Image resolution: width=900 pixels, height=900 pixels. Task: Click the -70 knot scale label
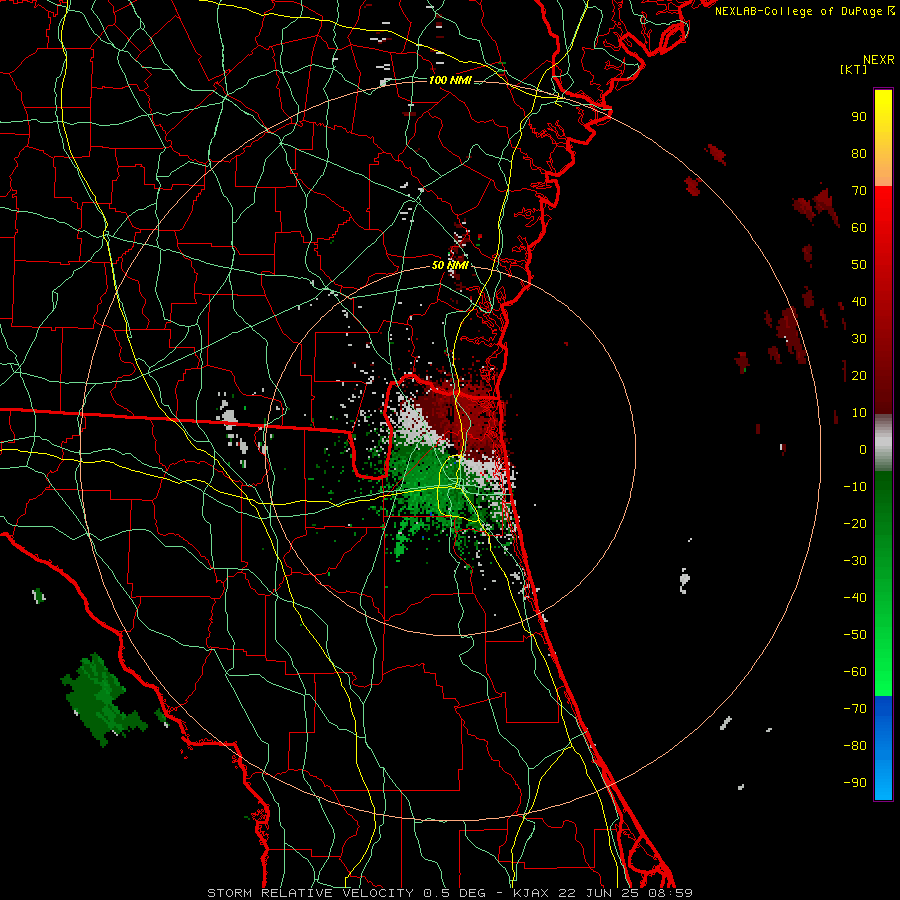tap(855, 708)
